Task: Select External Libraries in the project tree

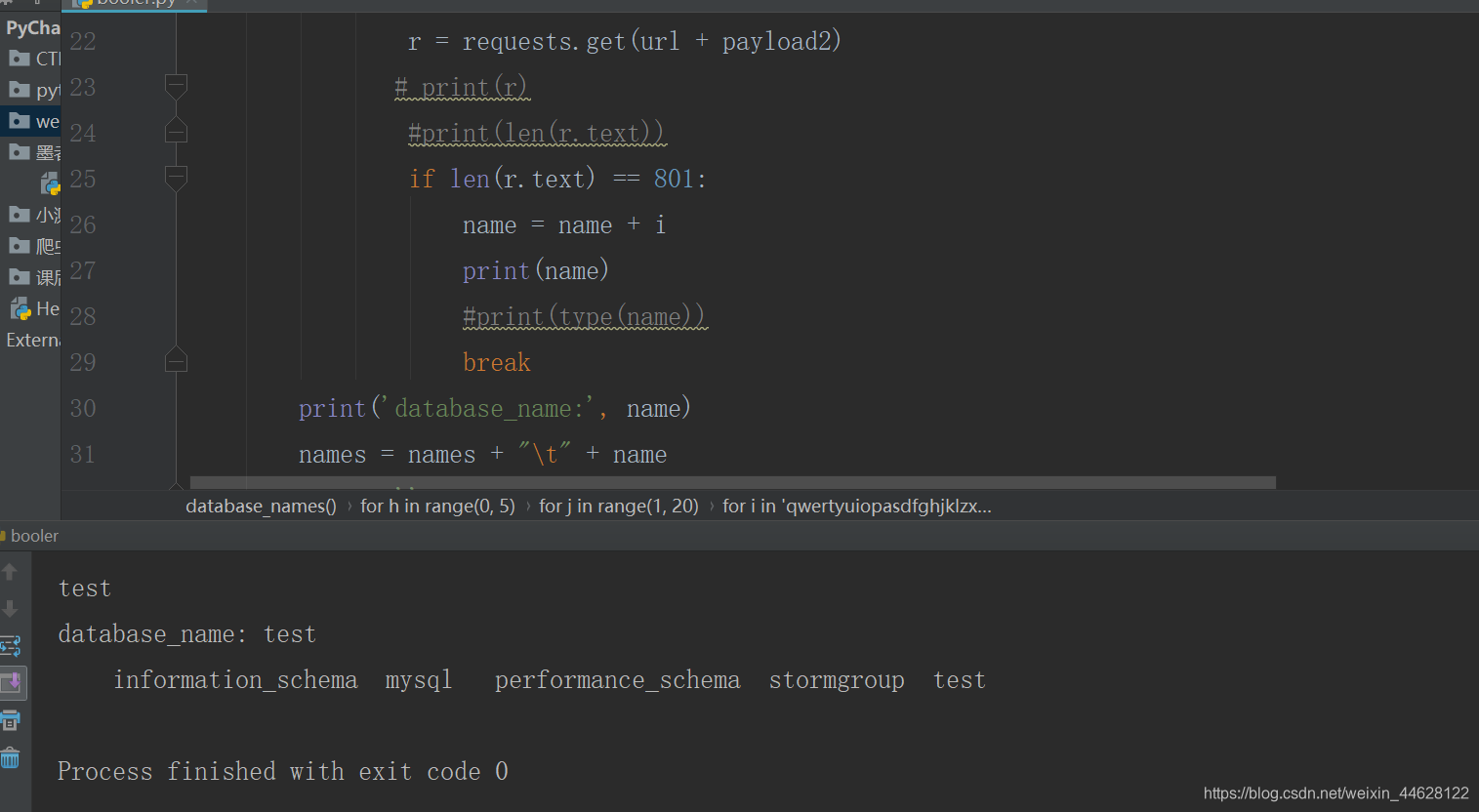Action: (x=32, y=340)
